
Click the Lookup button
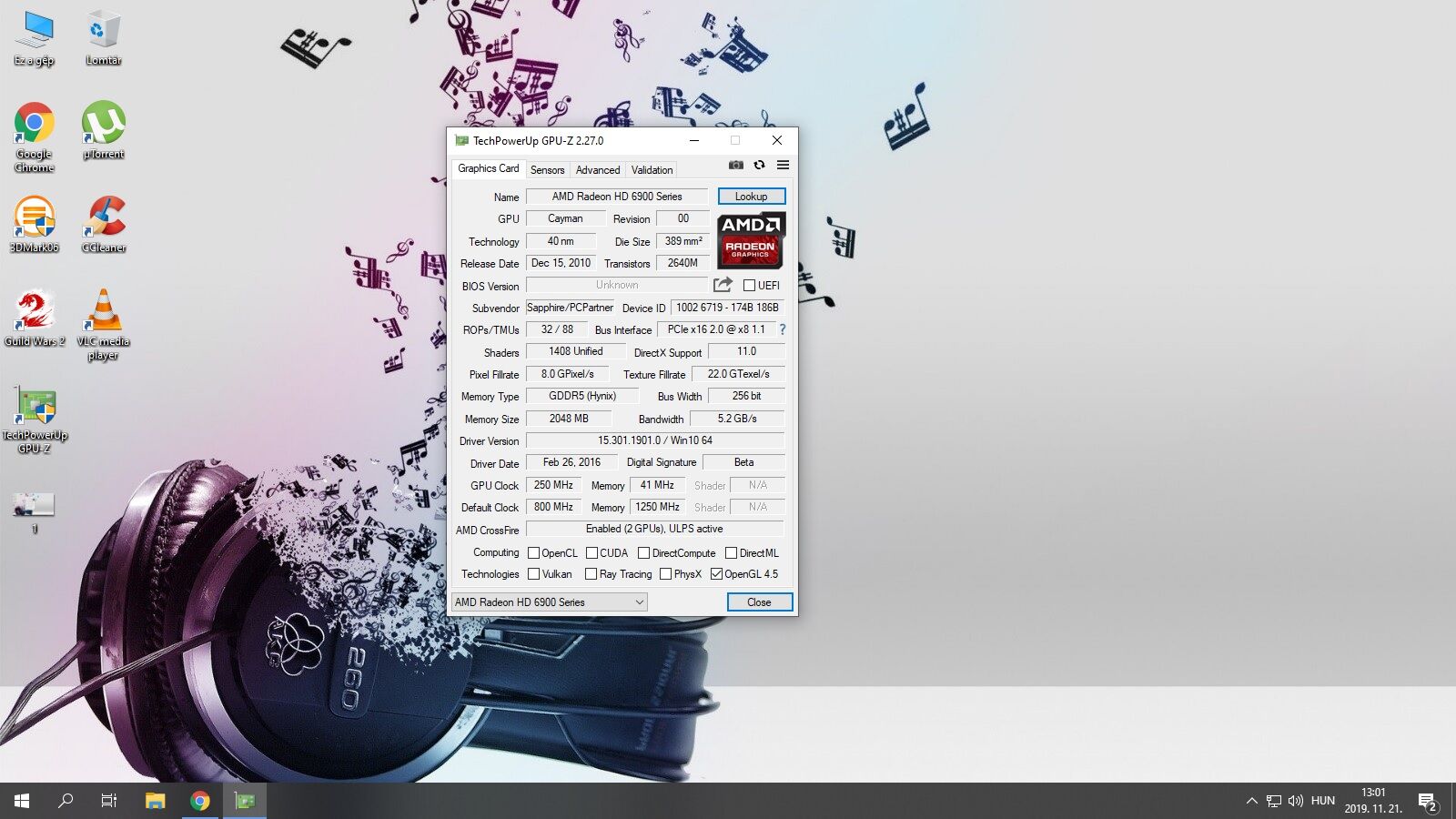[x=751, y=196]
